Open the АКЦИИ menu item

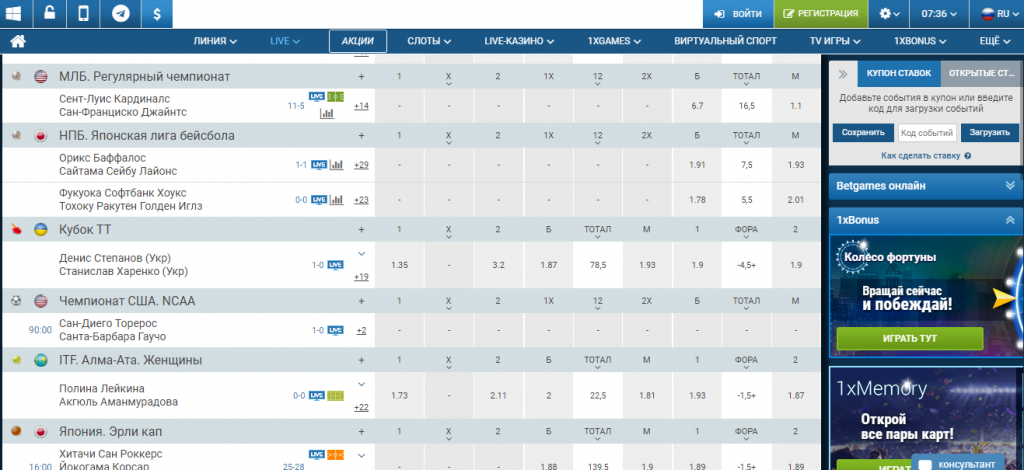358,41
